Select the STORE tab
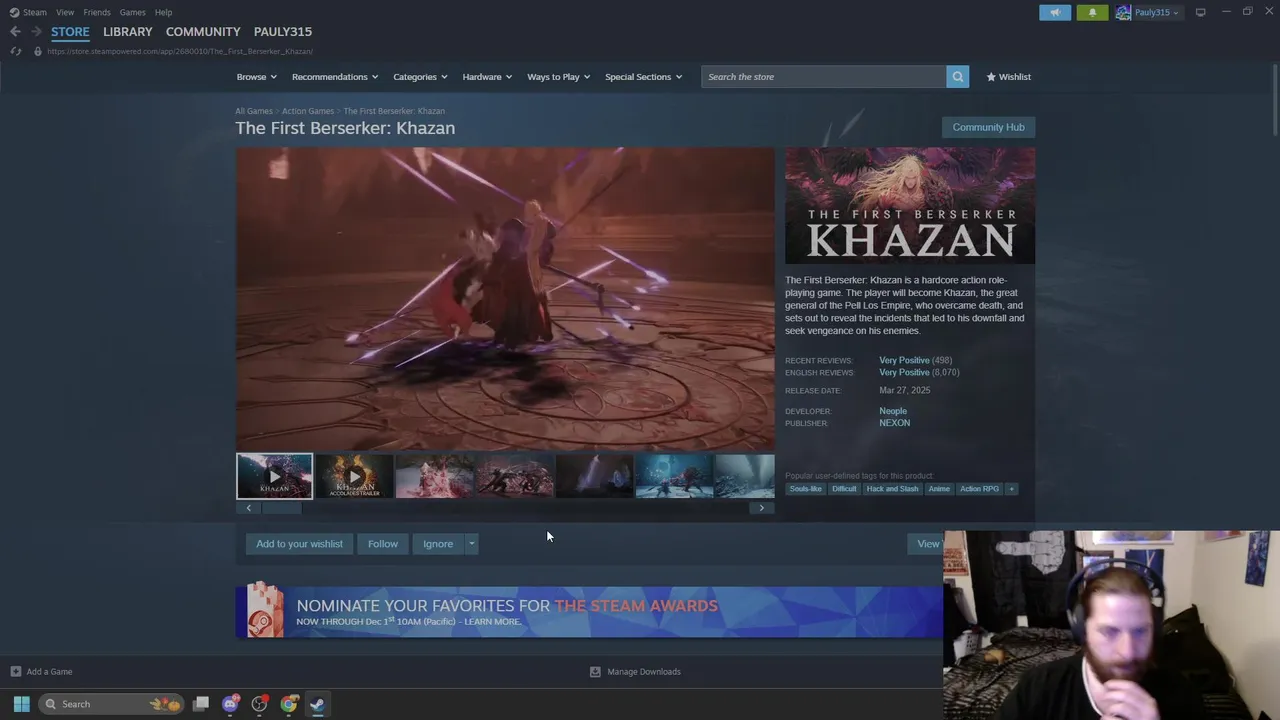 (70, 32)
